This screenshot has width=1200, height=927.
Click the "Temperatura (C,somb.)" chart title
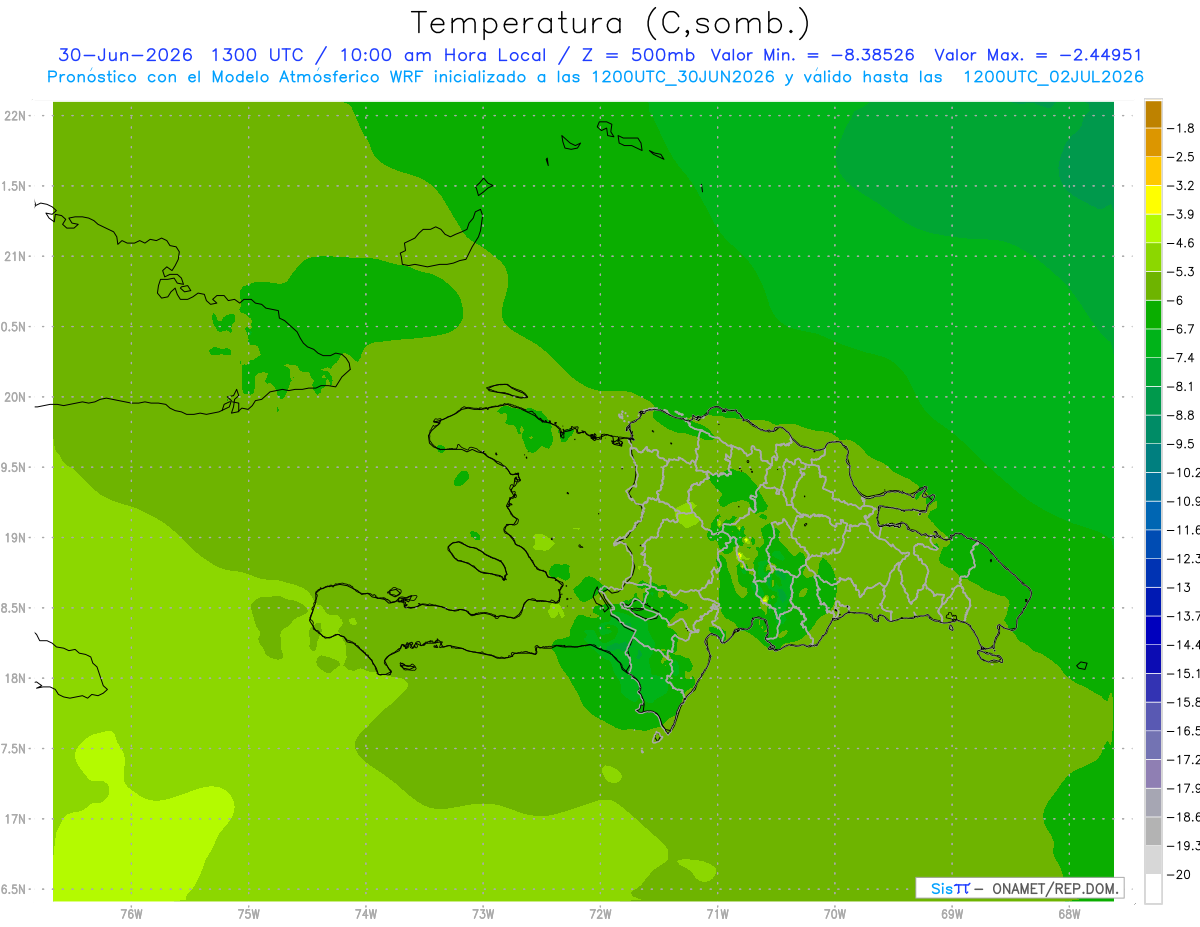(x=611, y=23)
